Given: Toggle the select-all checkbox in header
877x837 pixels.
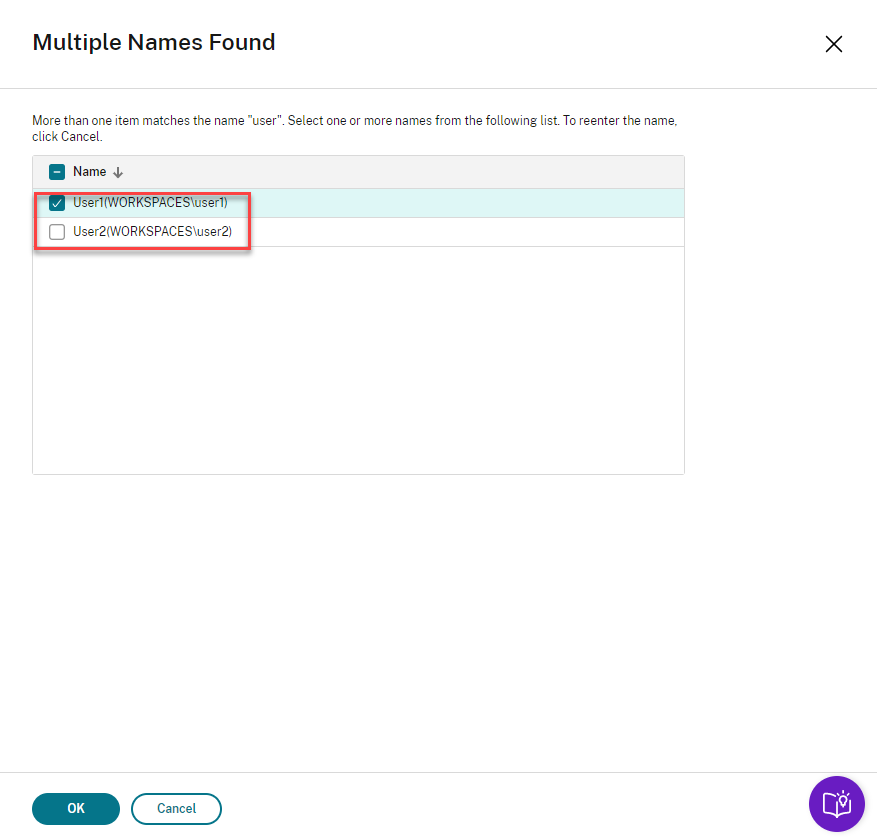Looking at the screenshot, I should (57, 172).
